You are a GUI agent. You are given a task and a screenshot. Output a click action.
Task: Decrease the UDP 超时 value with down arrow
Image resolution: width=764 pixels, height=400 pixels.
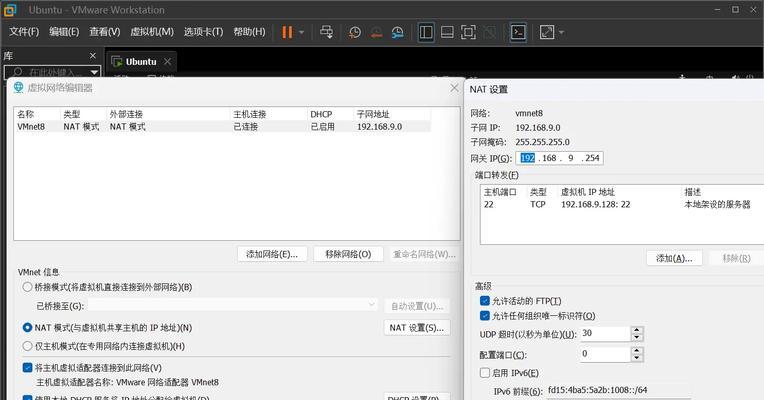tap(637, 337)
